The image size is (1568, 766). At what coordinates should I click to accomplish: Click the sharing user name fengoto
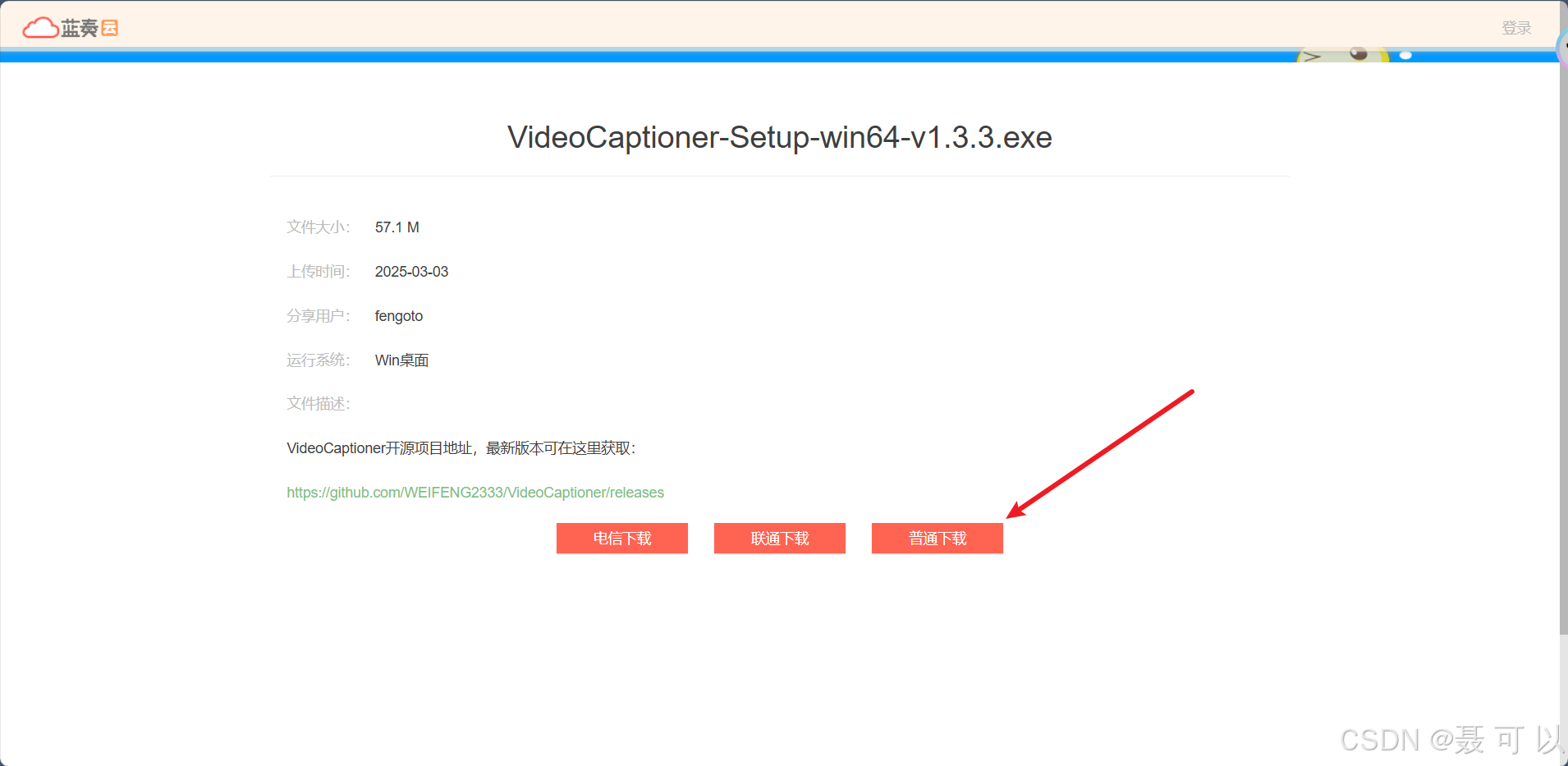399,316
